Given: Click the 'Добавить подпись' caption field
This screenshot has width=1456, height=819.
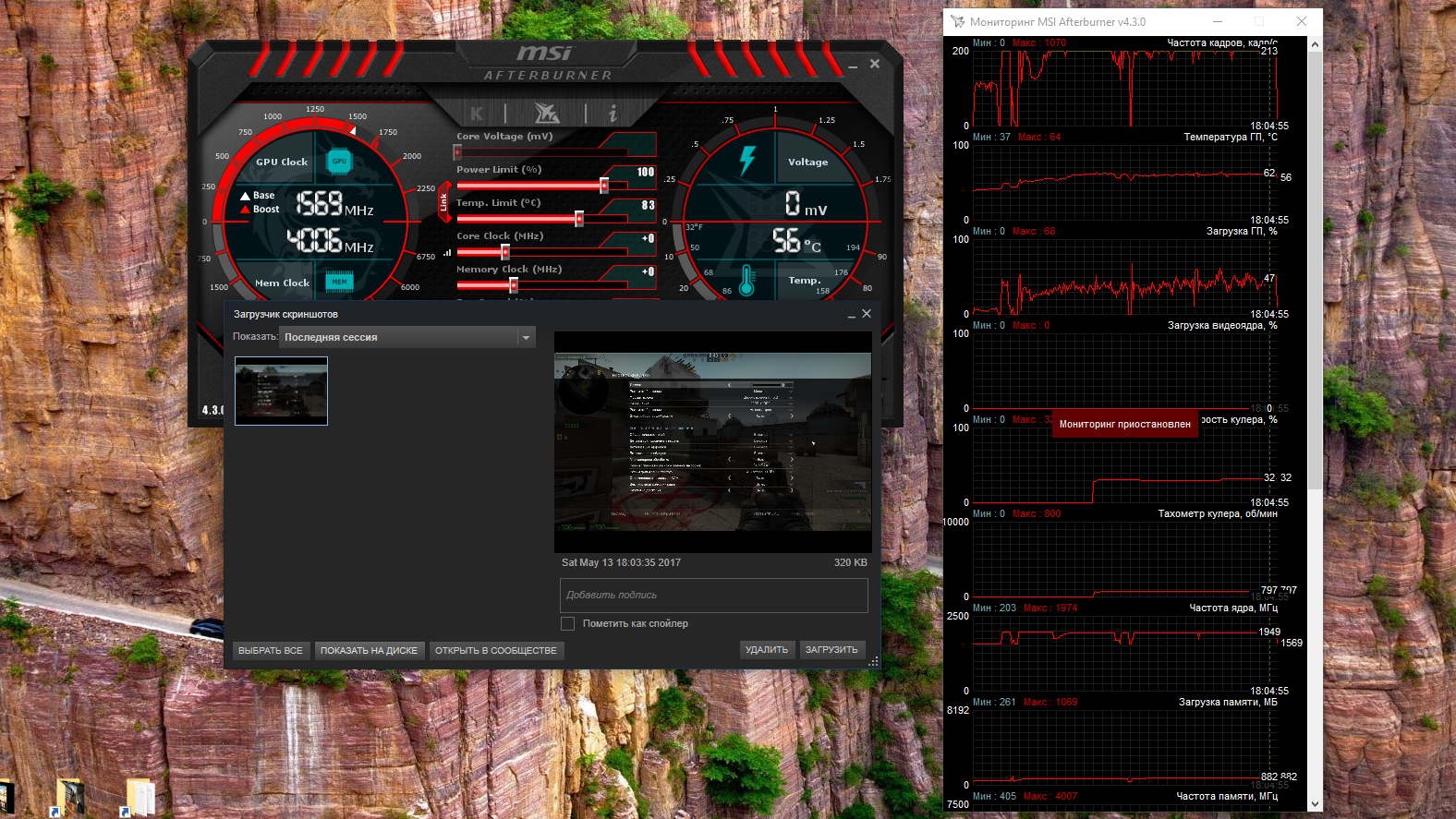Looking at the screenshot, I should tap(714, 596).
